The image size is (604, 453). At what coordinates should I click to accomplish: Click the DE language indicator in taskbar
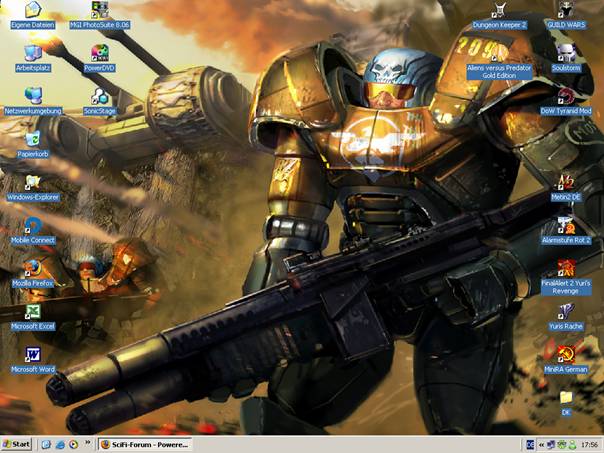click(530, 443)
